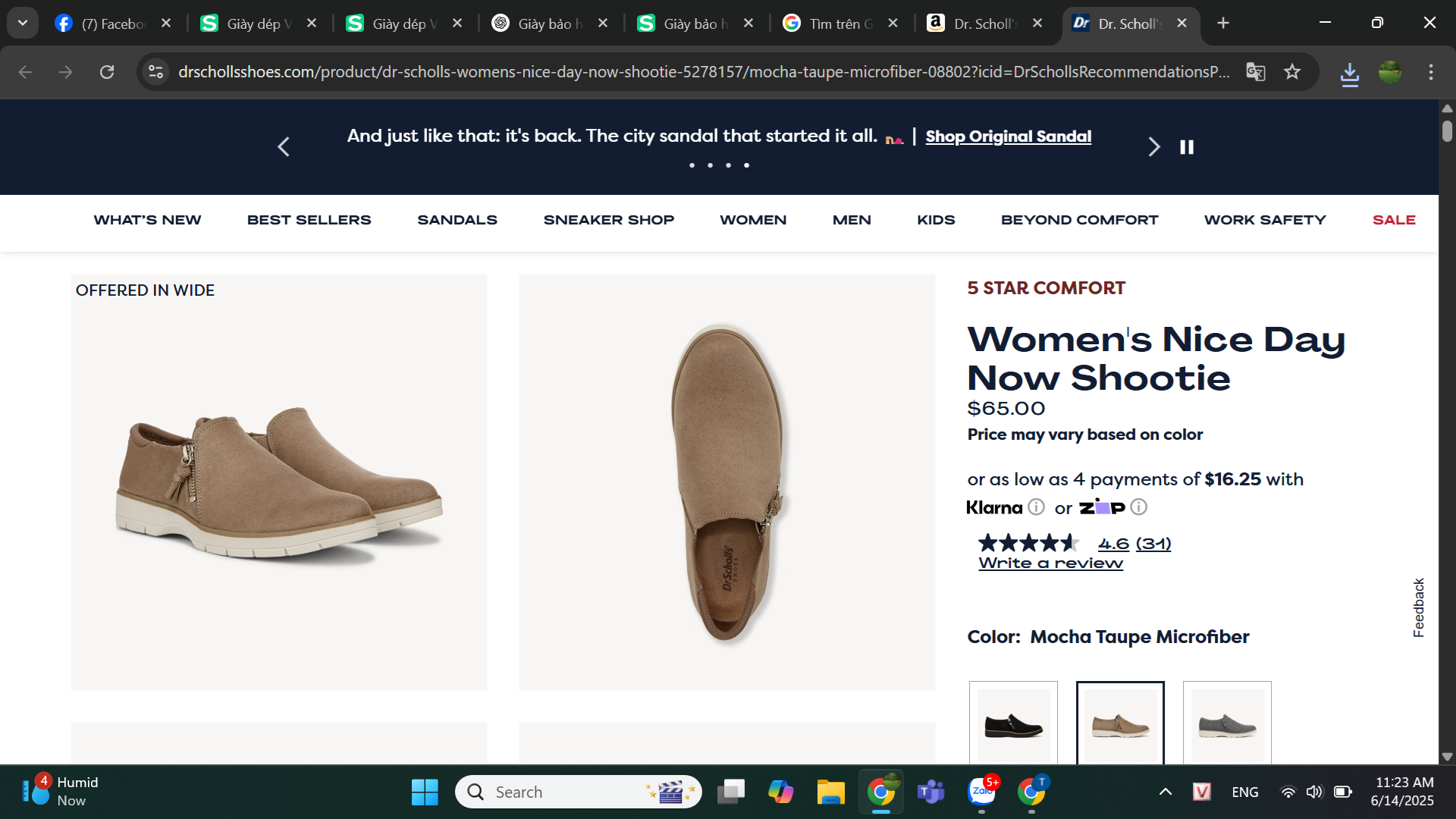The height and width of the screenshot is (819, 1456).
Task: Open the SANDALS menu
Action: tap(457, 220)
